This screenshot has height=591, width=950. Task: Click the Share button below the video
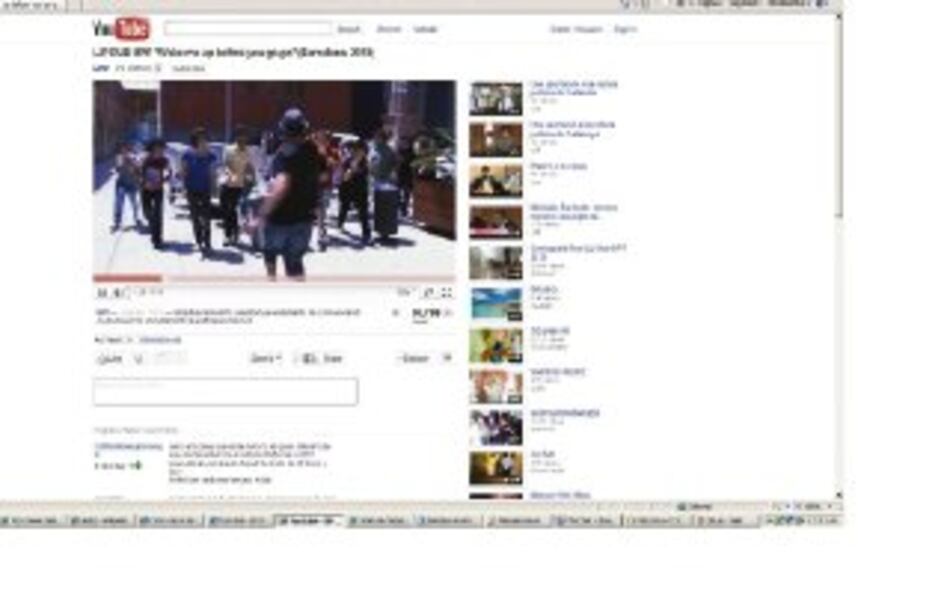pos(323,358)
